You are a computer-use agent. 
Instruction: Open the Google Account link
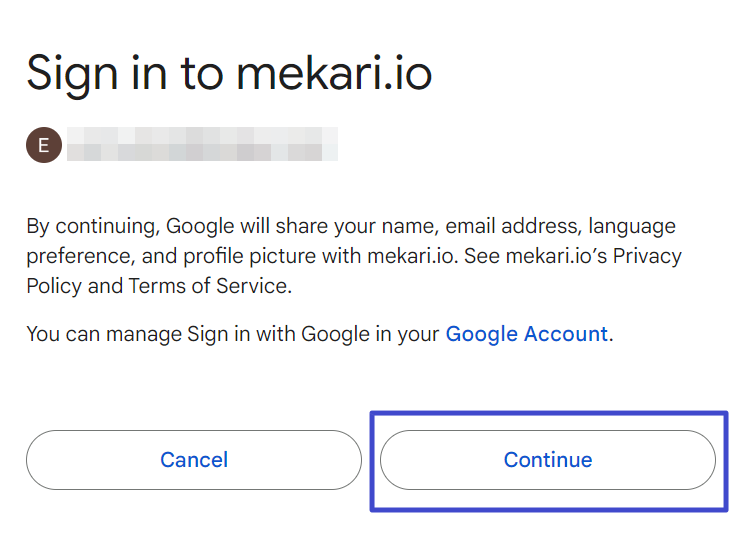point(527,334)
